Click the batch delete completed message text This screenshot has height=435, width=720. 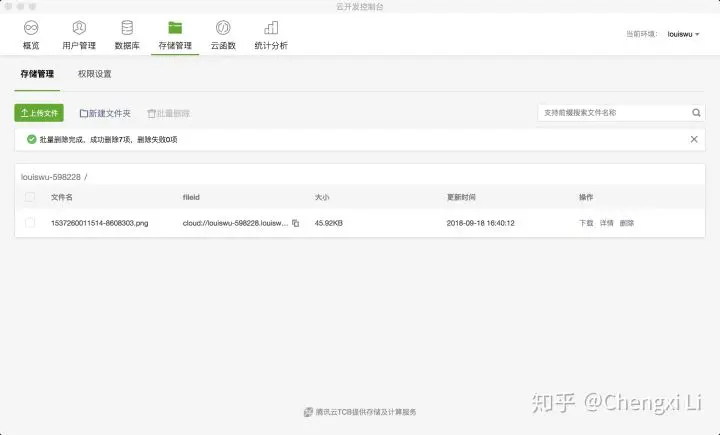(x=108, y=139)
